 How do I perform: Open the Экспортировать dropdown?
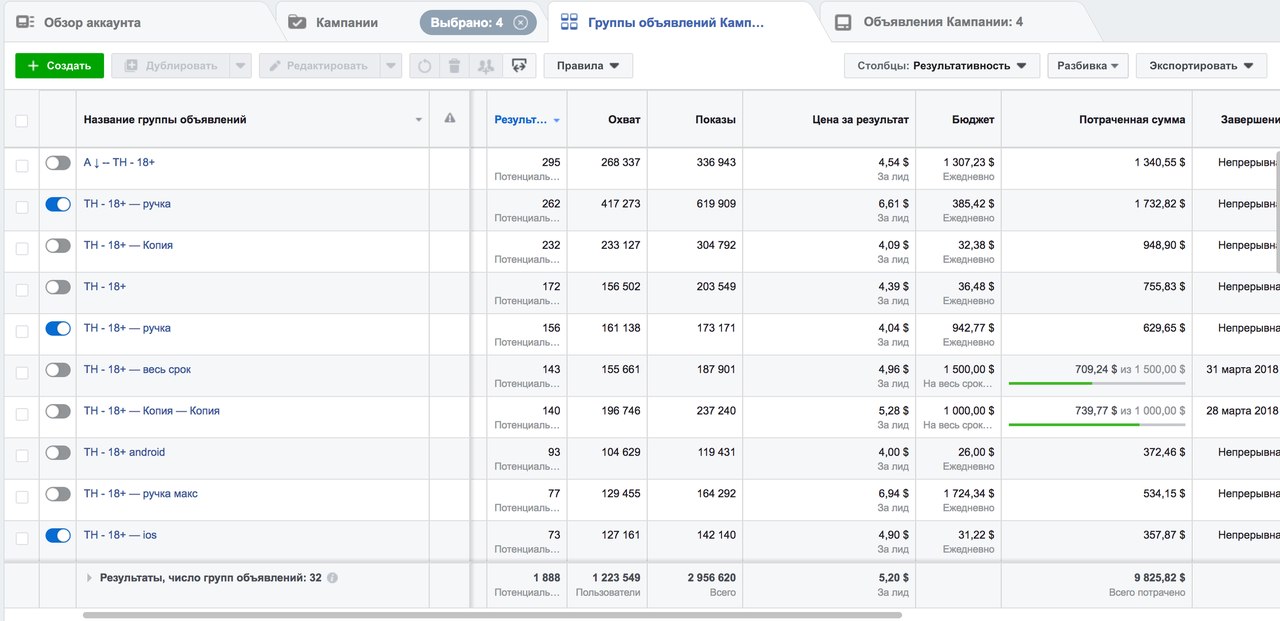pos(1200,66)
